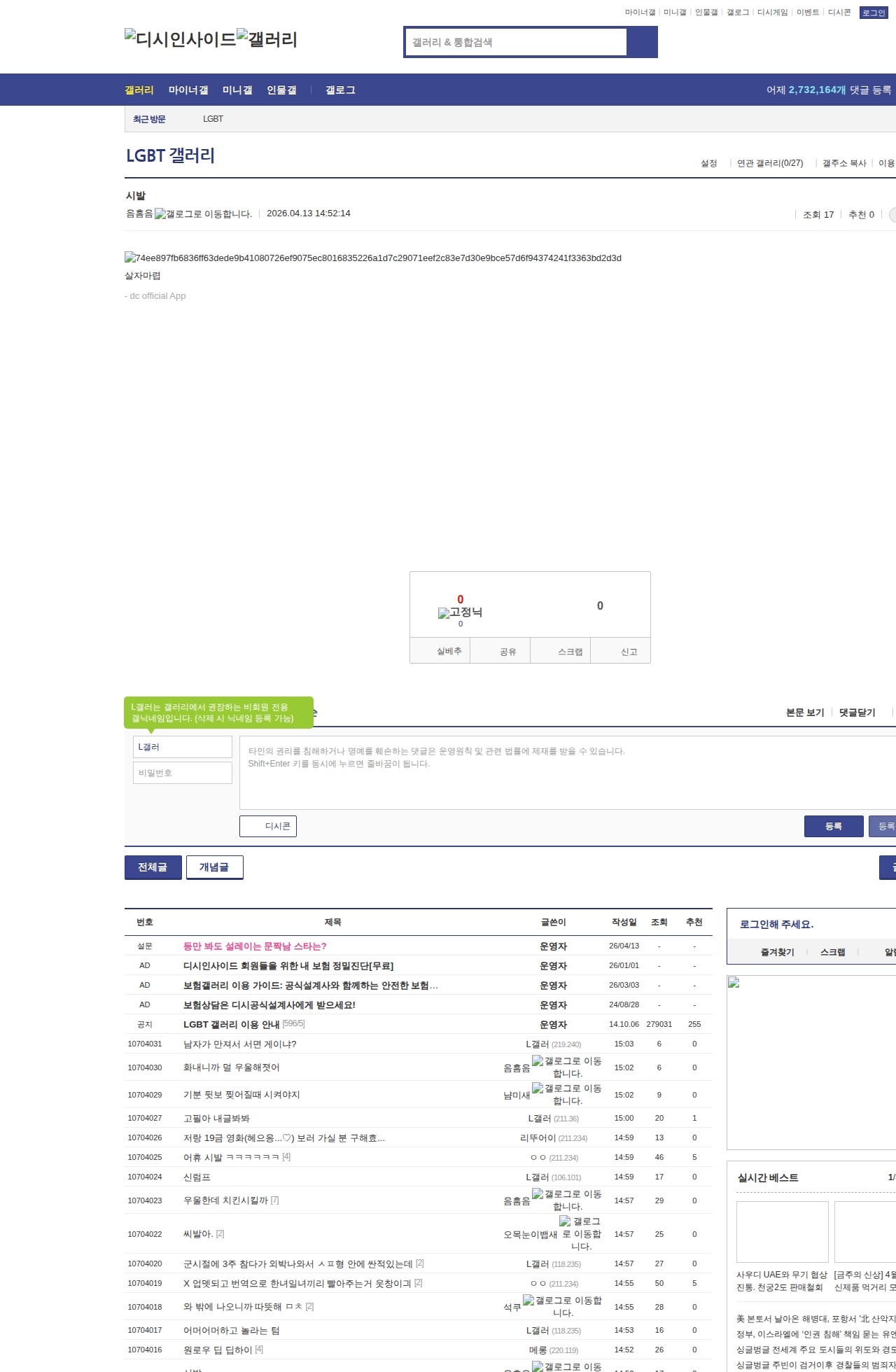Open post '어휴 시발 ㅋㅋㅋㅋㅋㅋ'

click(x=231, y=1157)
